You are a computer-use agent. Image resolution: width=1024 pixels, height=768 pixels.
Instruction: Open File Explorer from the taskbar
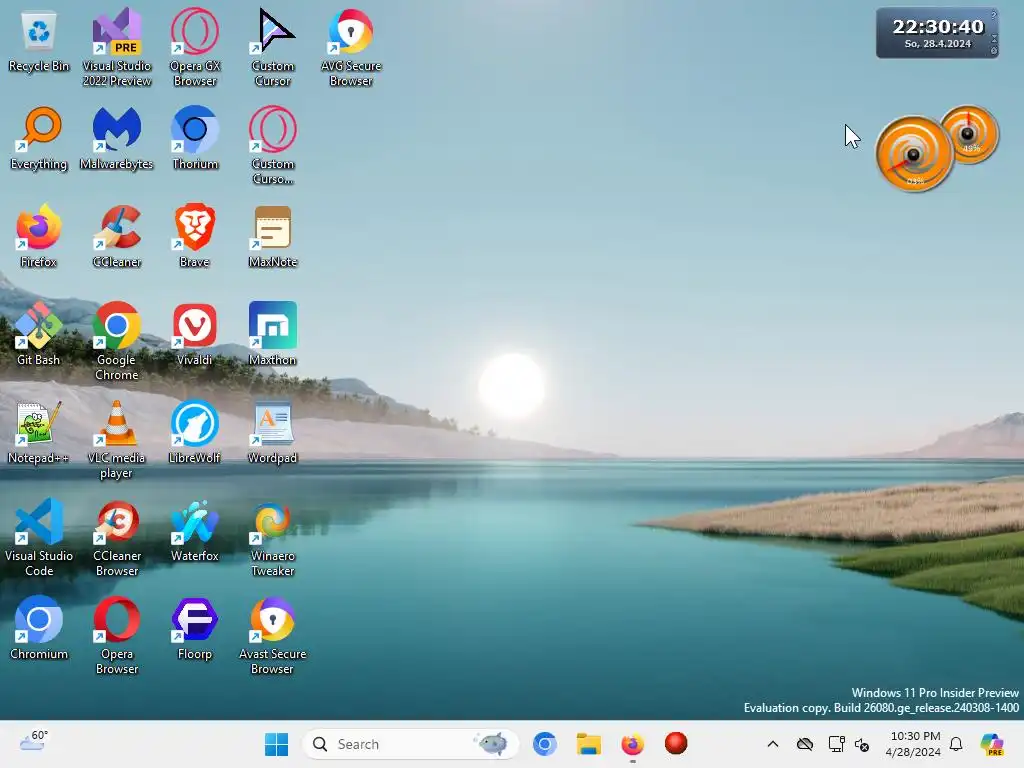588,744
